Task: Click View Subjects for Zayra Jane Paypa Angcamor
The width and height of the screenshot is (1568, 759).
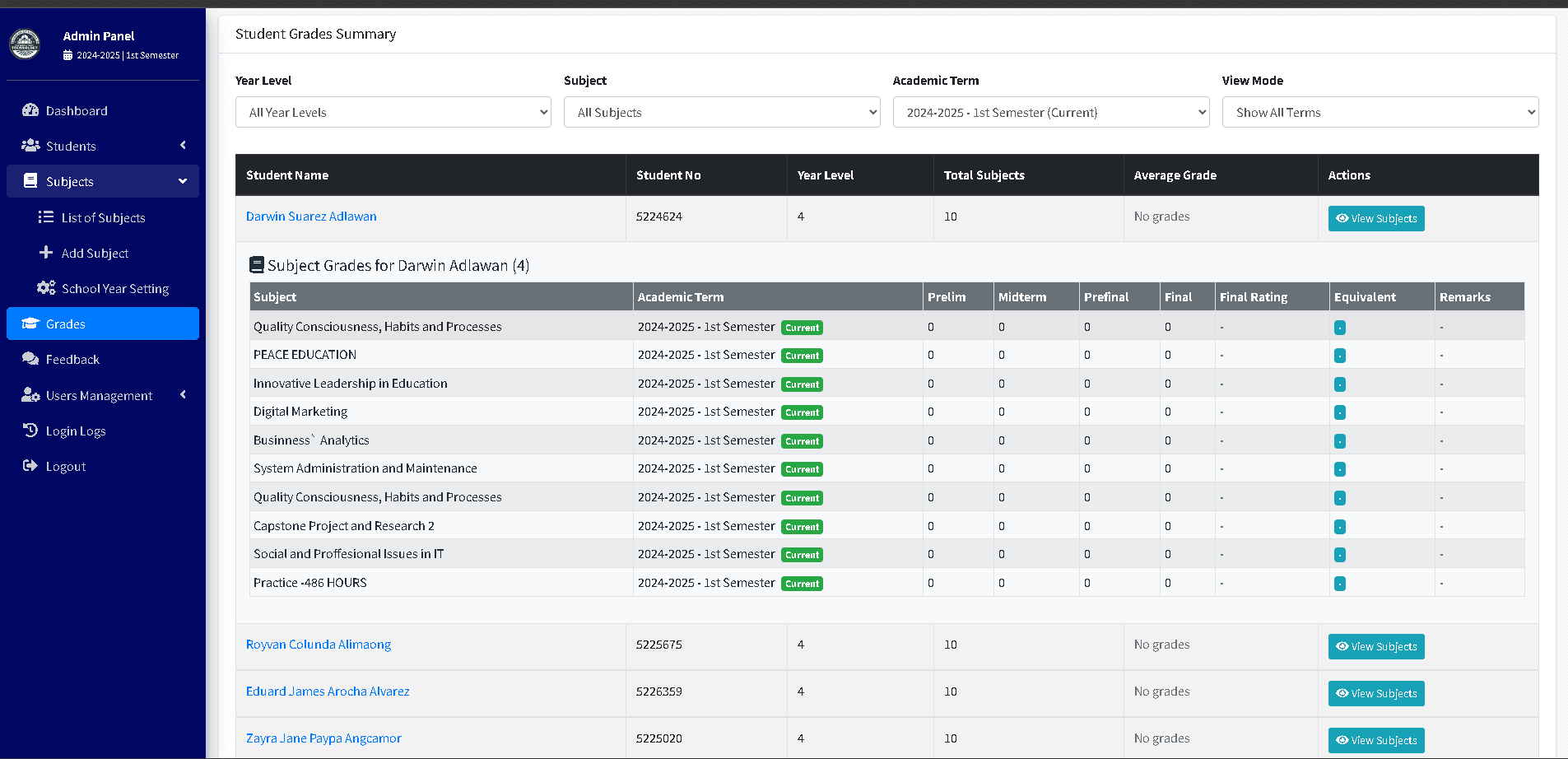Action: pyautogui.click(x=1376, y=740)
